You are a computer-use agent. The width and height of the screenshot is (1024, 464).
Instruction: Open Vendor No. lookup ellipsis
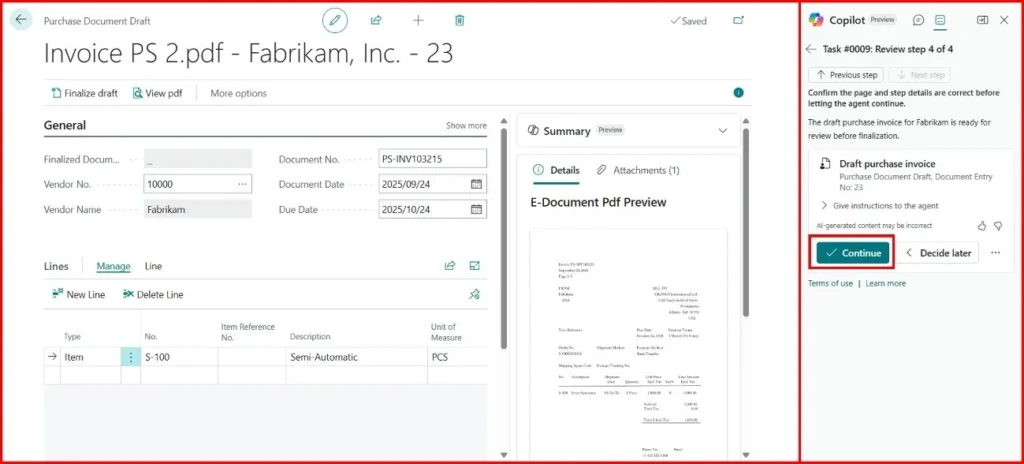coord(241,184)
